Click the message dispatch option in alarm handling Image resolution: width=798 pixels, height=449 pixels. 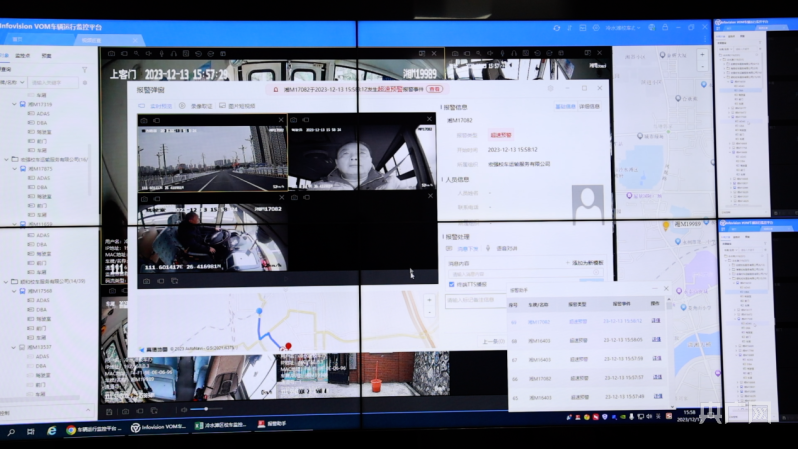tap(463, 248)
